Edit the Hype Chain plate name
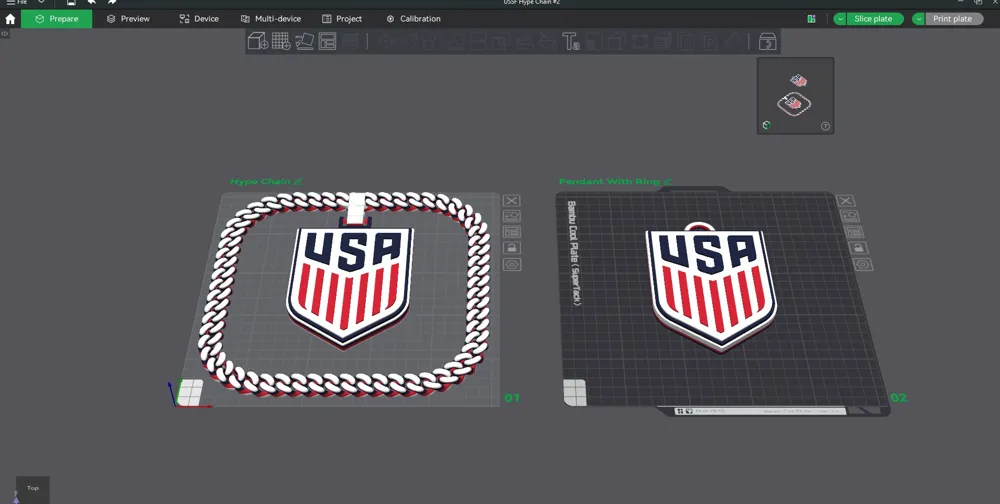Screen dimensions: 1000x504 coord(298,182)
